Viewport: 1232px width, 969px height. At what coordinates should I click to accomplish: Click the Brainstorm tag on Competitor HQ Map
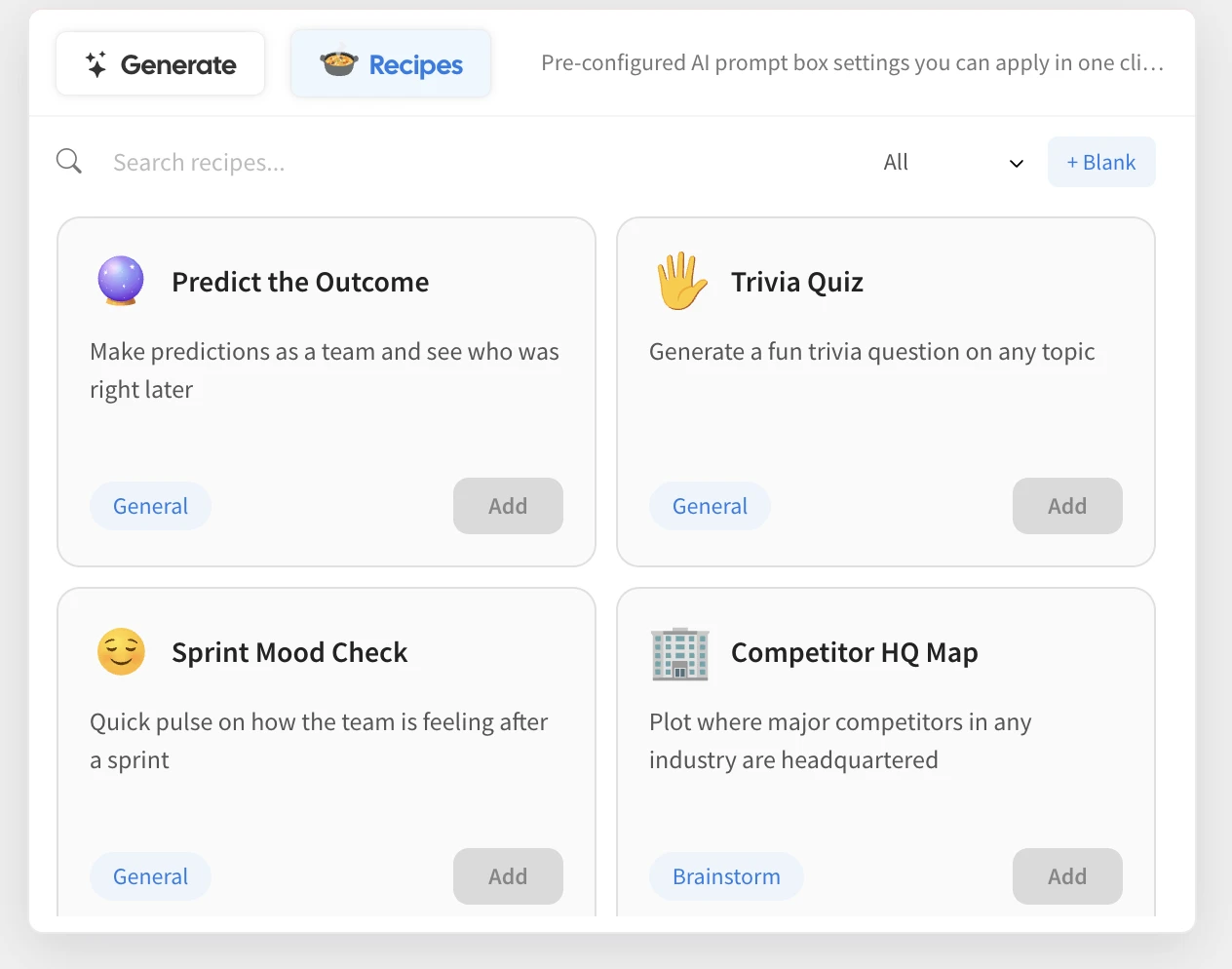click(x=726, y=876)
